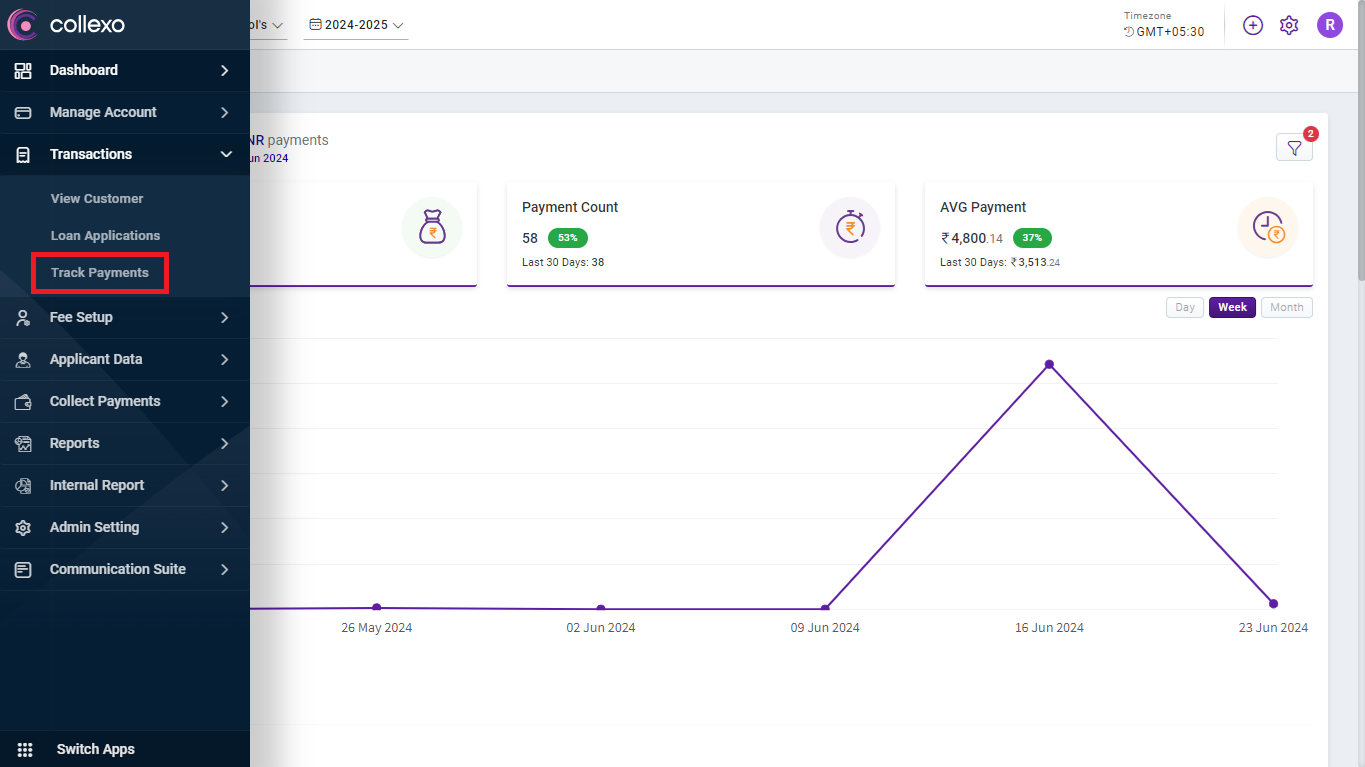
Task: Open Loan Applications menu item
Action: pyautogui.click(x=105, y=236)
